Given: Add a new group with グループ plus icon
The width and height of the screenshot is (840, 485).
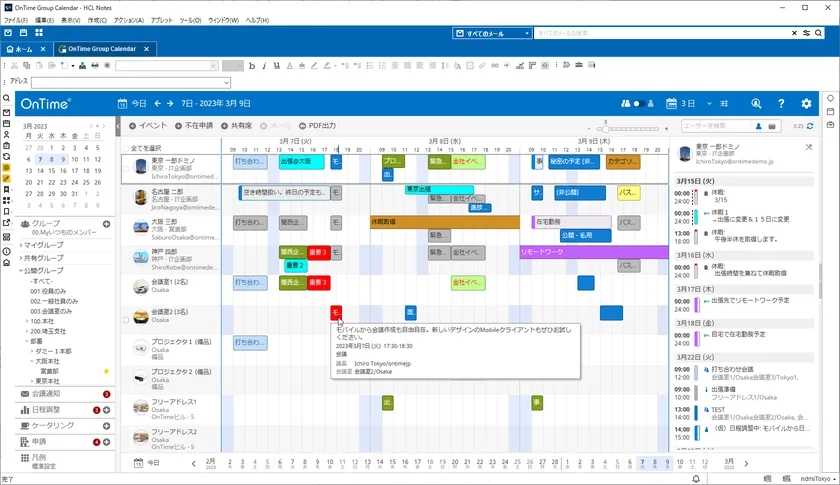Looking at the screenshot, I should 107,224.
